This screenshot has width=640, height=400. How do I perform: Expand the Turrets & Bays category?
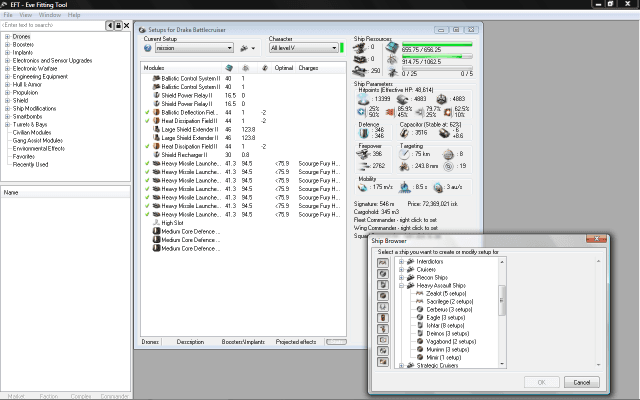point(7,124)
